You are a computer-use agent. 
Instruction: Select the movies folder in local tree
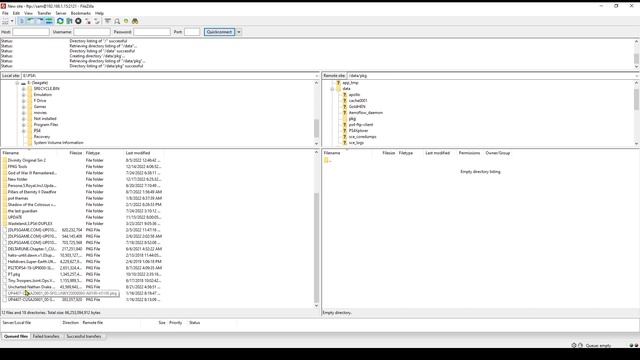[x=40, y=113]
